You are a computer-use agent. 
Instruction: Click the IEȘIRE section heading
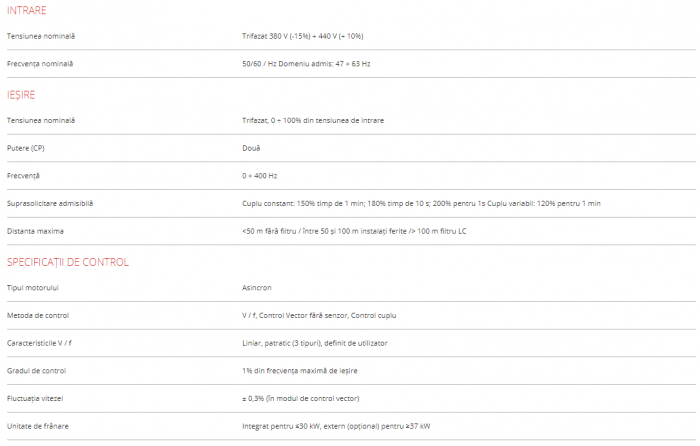pos(21,94)
